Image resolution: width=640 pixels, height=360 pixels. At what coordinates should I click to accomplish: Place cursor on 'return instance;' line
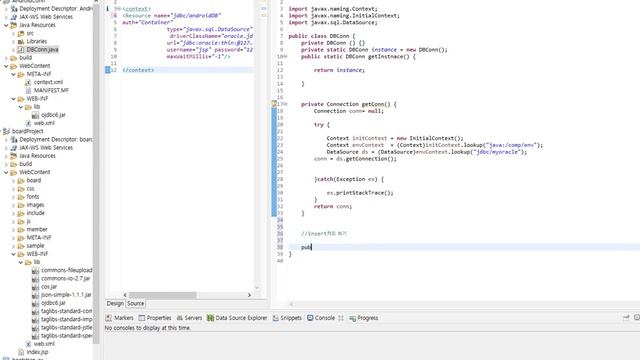pos(339,70)
